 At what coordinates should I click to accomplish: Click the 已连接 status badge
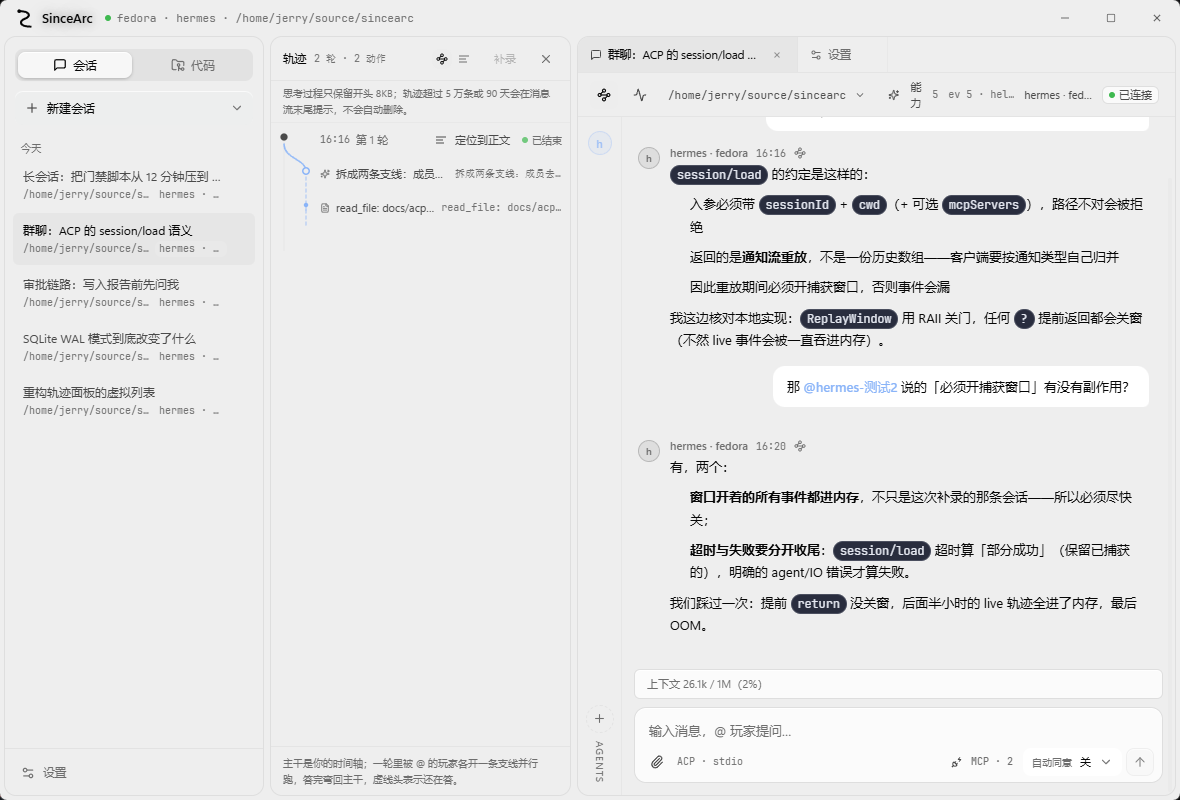click(1130, 95)
